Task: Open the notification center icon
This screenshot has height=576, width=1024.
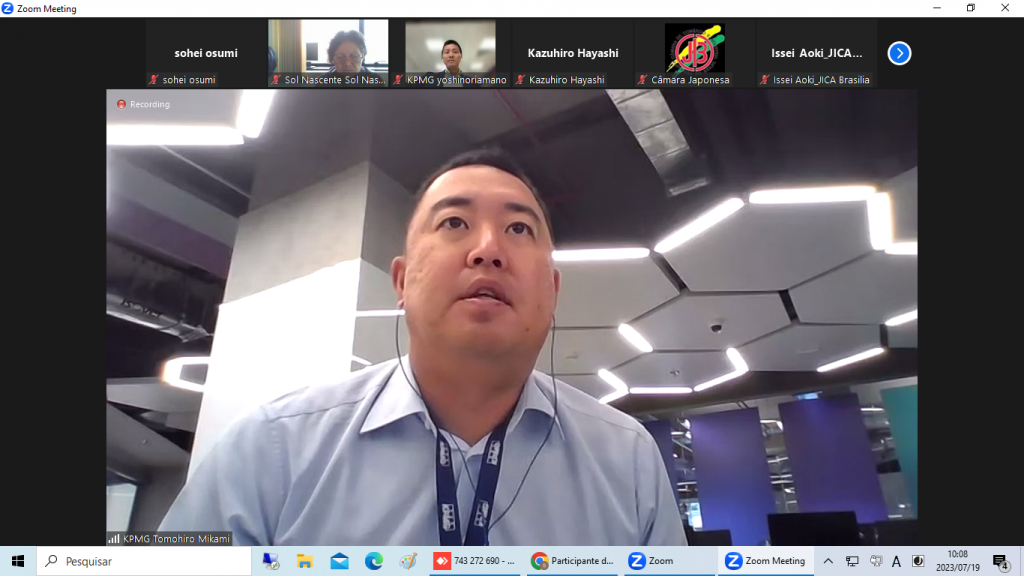Action: 999,561
